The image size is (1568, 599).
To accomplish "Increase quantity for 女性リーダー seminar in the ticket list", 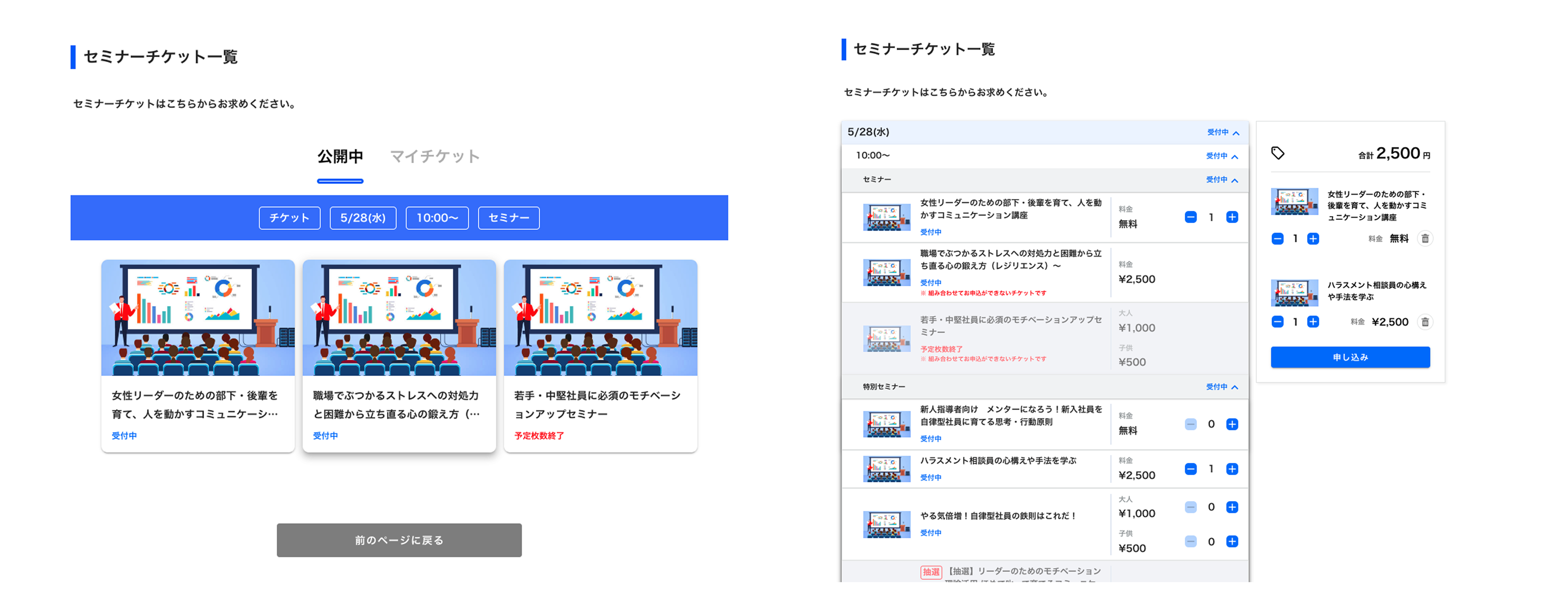I will pos(1232,217).
